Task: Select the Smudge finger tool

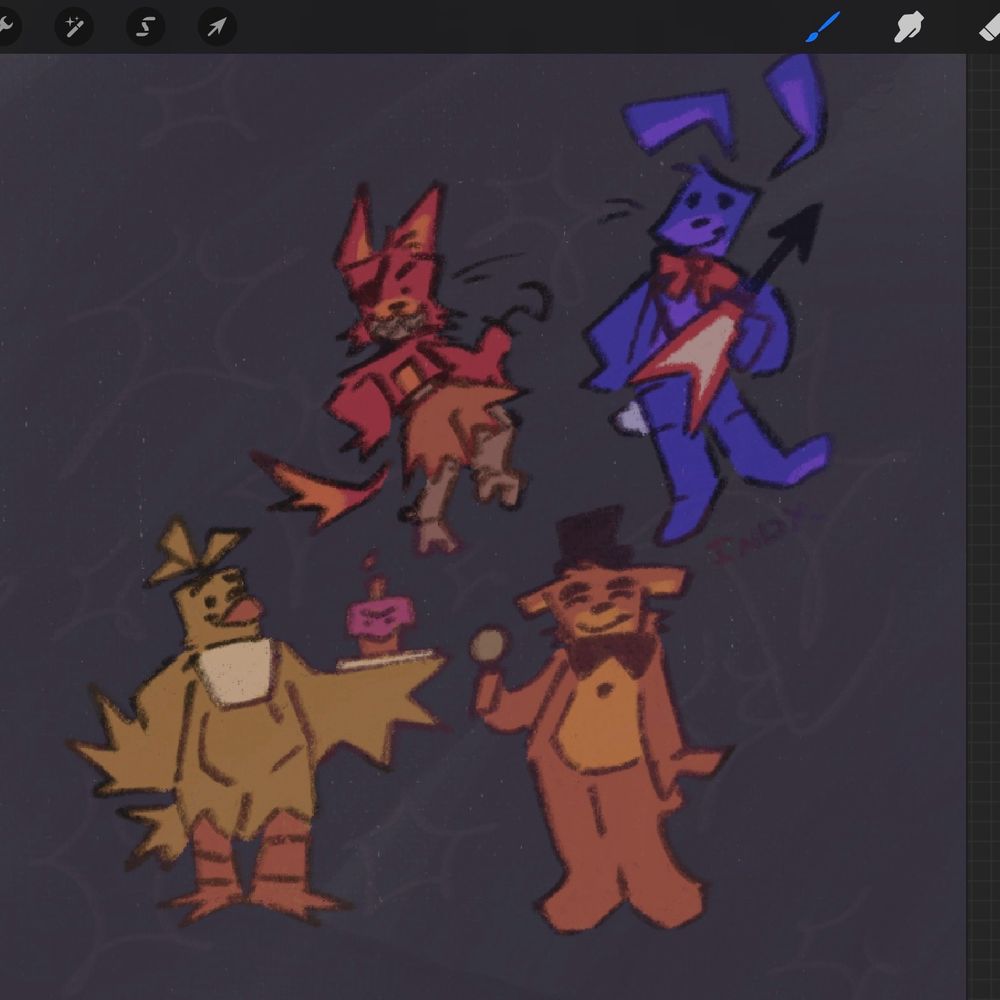Action: (x=908, y=27)
